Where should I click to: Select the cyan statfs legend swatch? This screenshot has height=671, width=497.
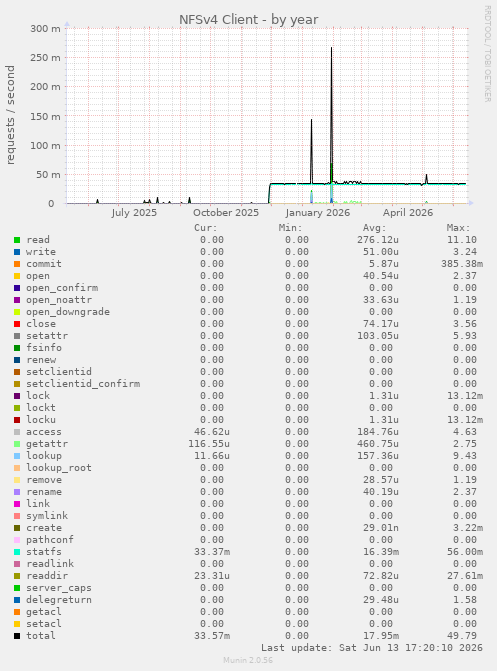click(17, 552)
